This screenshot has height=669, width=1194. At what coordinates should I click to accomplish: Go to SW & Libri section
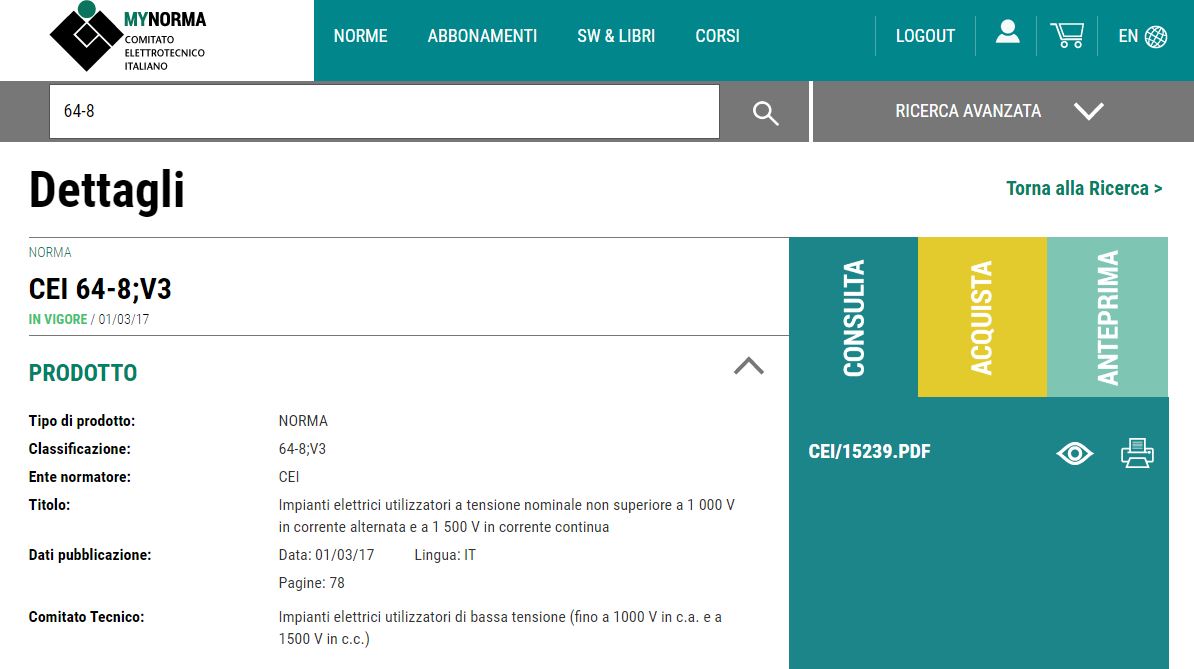coord(616,36)
